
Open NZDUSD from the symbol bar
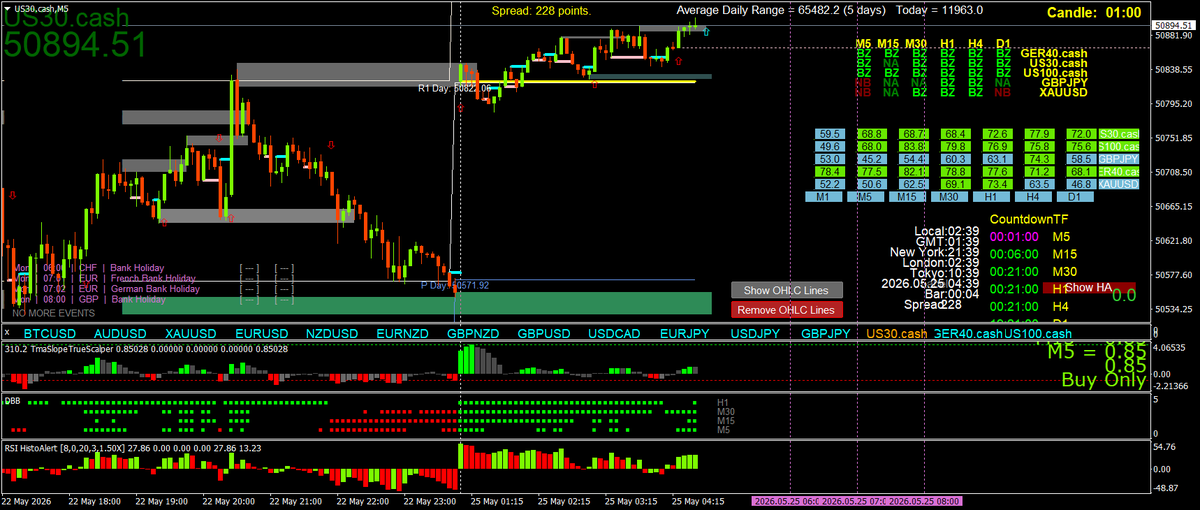click(x=333, y=333)
